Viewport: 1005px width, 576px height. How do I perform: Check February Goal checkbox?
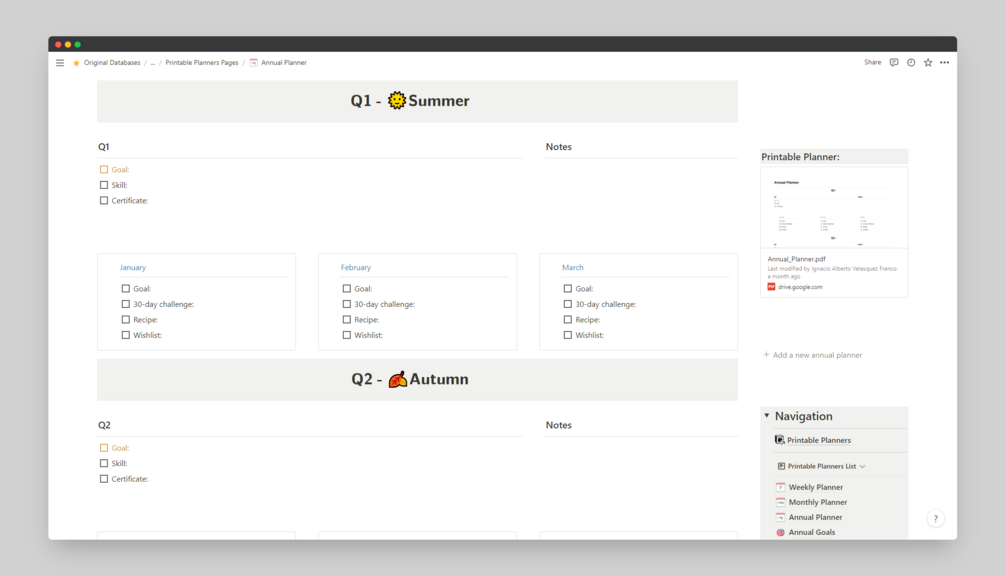tap(347, 289)
